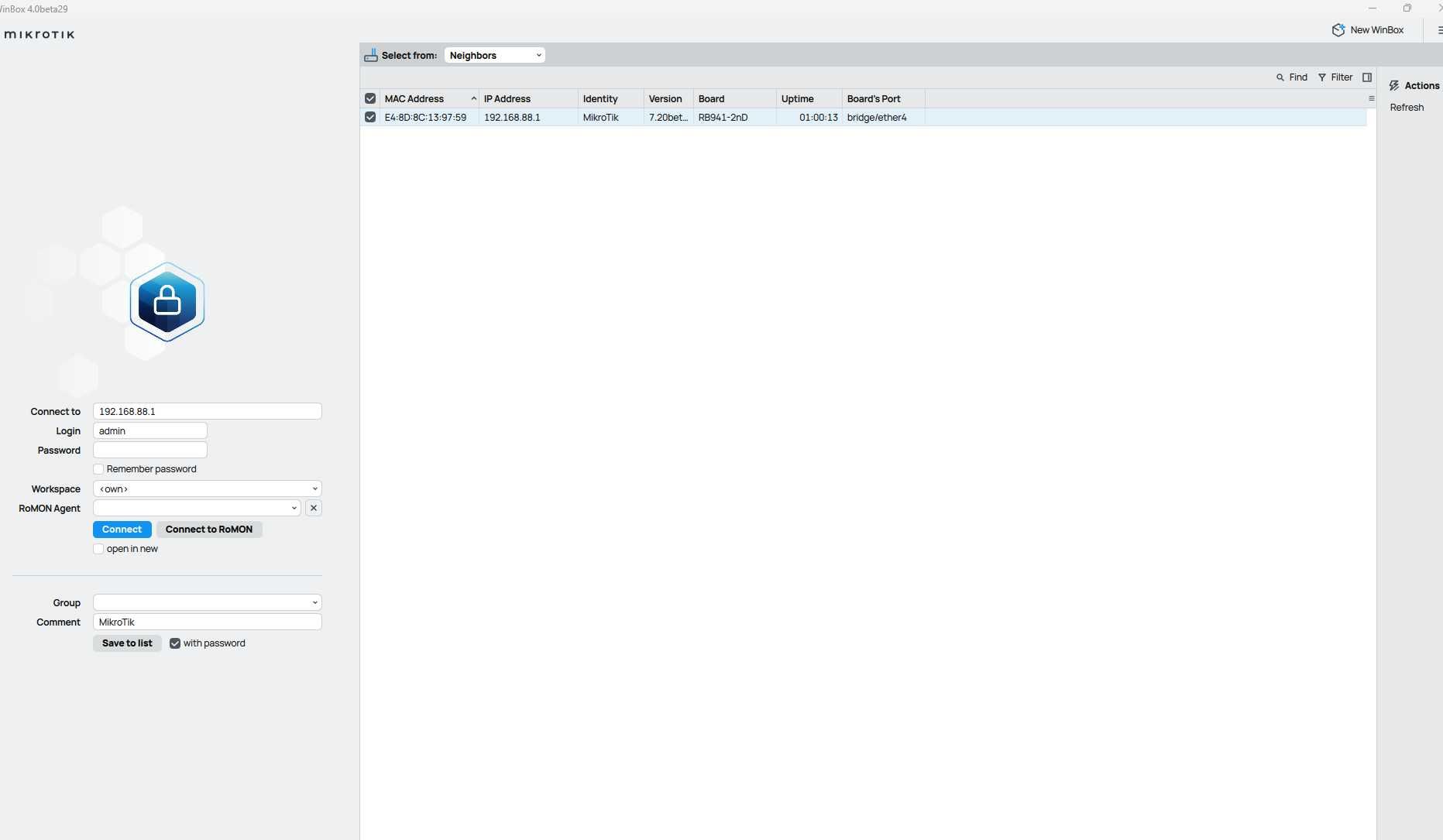Open the column options icon at table right
The width and height of the screenshot is (1443, 840).
(x=1371, y=98)
